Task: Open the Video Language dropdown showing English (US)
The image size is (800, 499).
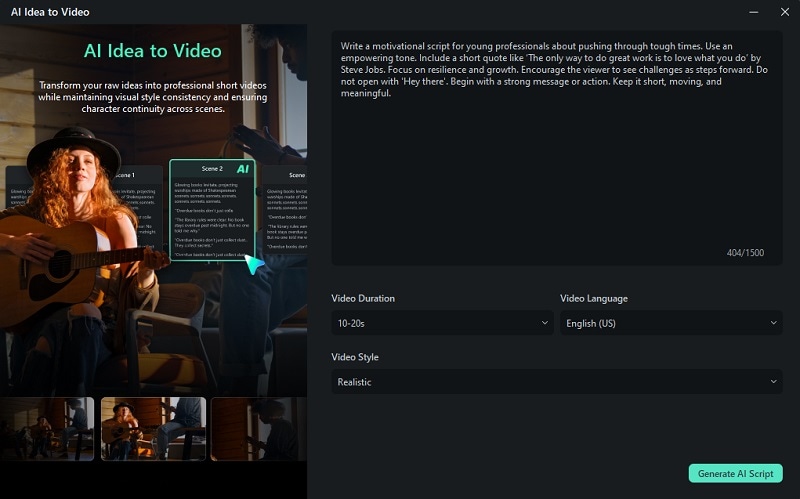Action: click(671, 323)
